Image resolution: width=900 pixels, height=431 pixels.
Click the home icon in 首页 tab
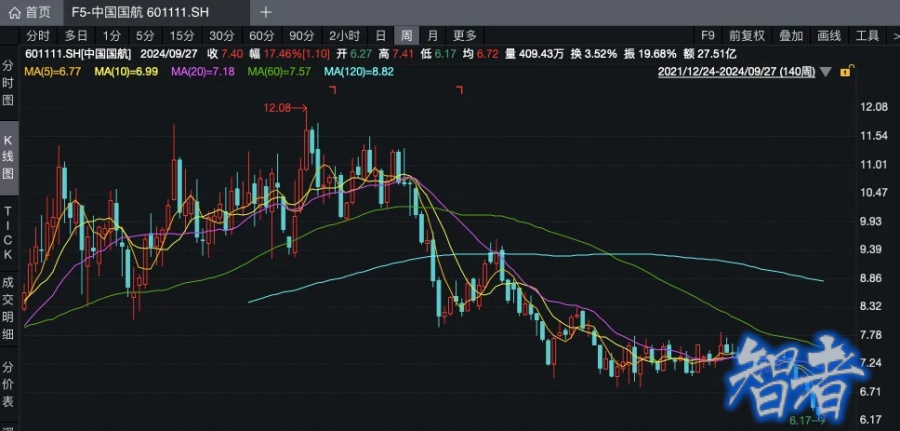pyautogui.click(x=15, y=12)
